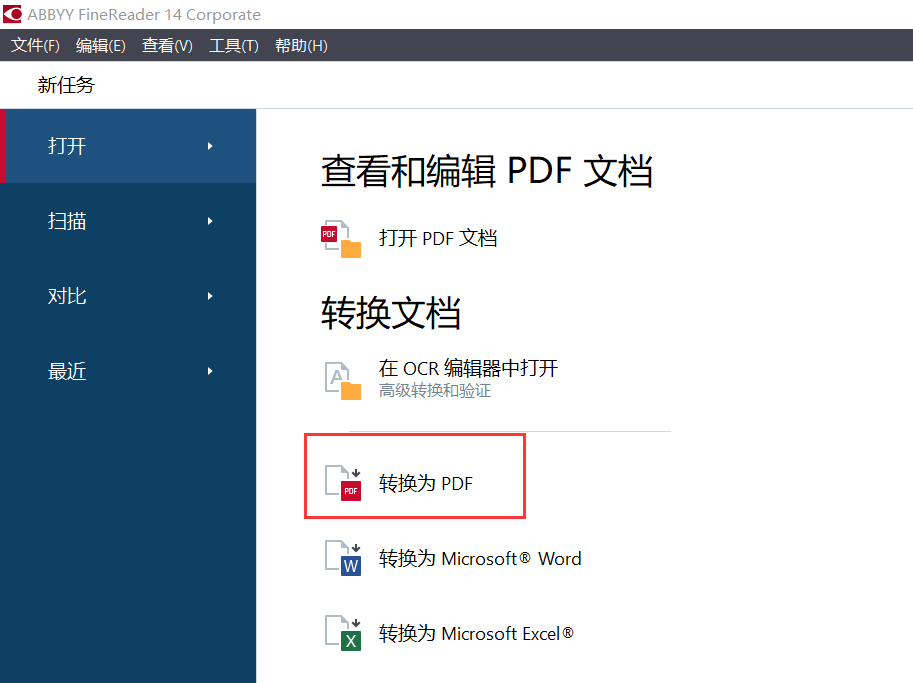The image size is (913, 683).
Task: Select the 打开 sidebar tab
Action: tap(128, 146)
